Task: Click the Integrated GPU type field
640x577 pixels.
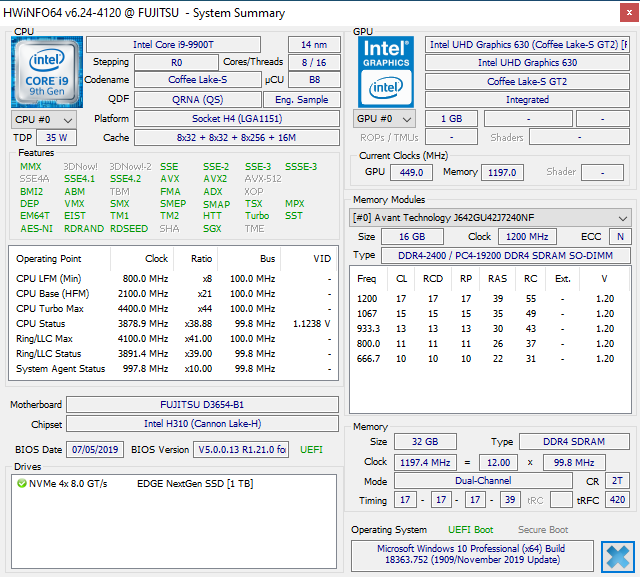Action: 527,100
